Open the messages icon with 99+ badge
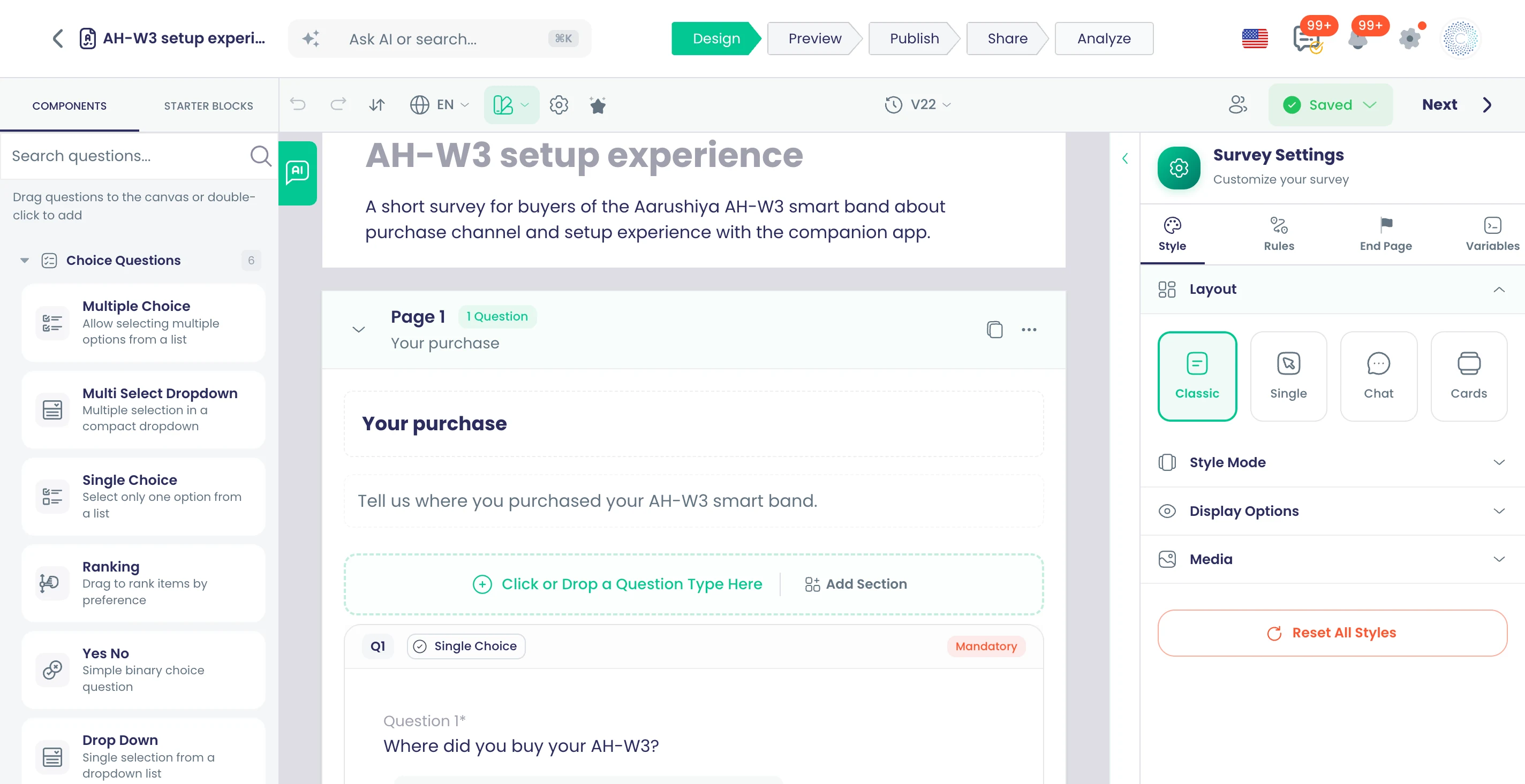 1307,39
